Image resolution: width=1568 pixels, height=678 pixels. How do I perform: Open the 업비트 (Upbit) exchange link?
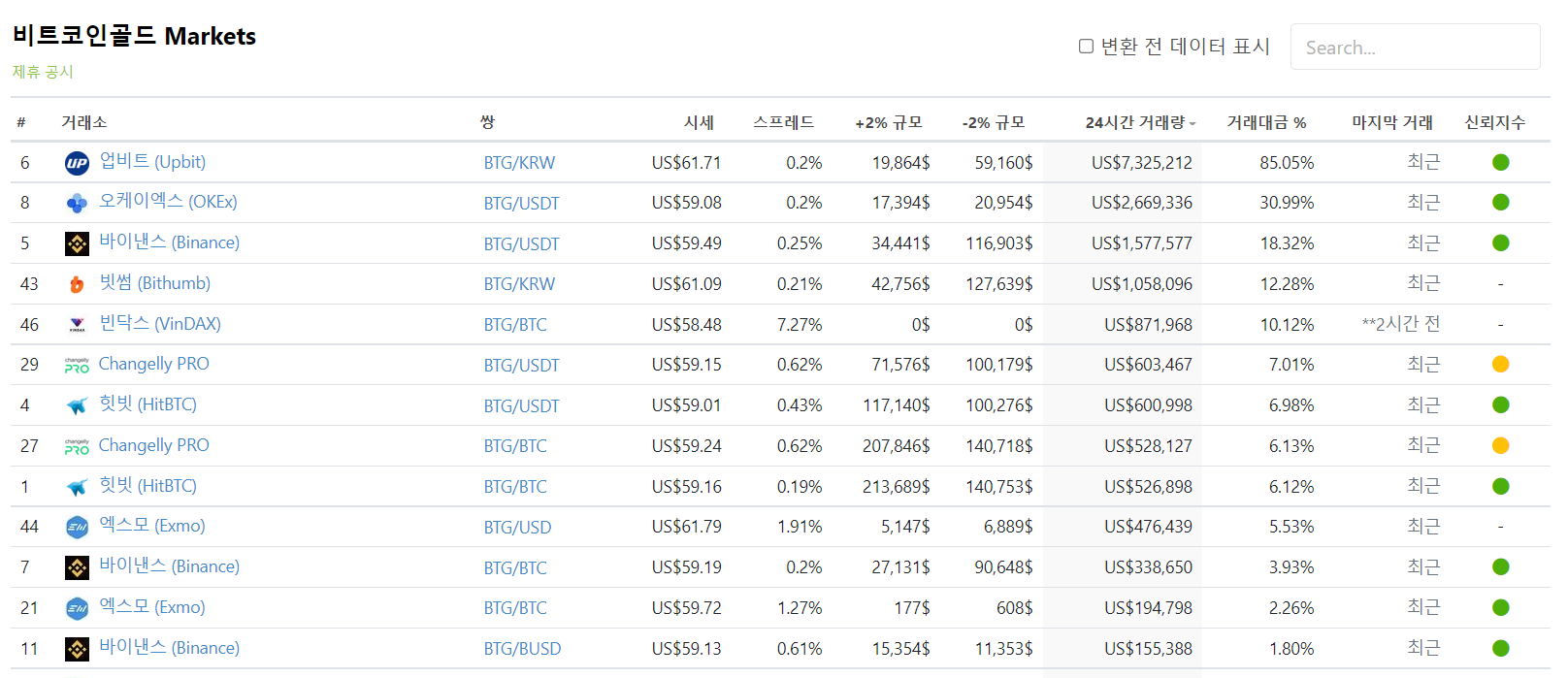click(152, 161)
